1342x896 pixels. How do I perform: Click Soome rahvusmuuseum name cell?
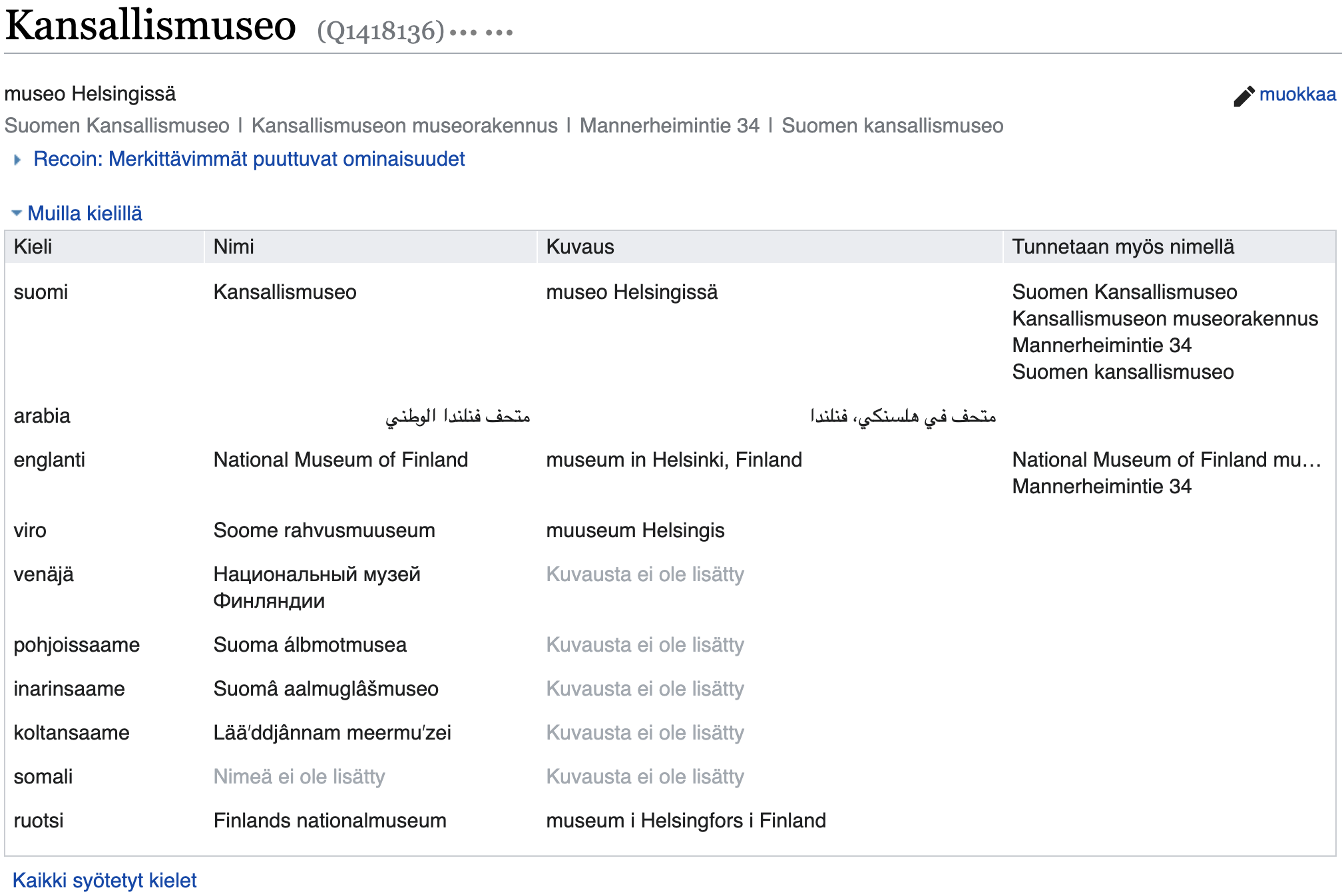click(x=324, y=531)
